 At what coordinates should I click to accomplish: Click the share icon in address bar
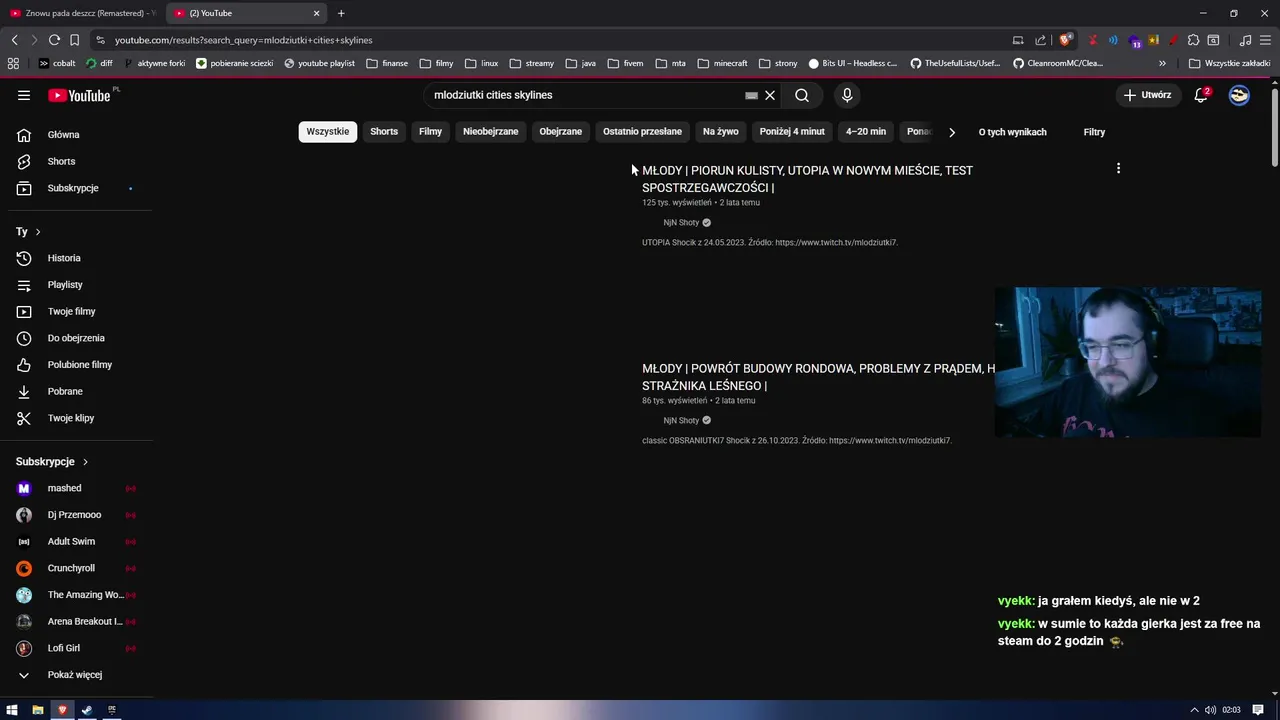(x=1040, y=40)
